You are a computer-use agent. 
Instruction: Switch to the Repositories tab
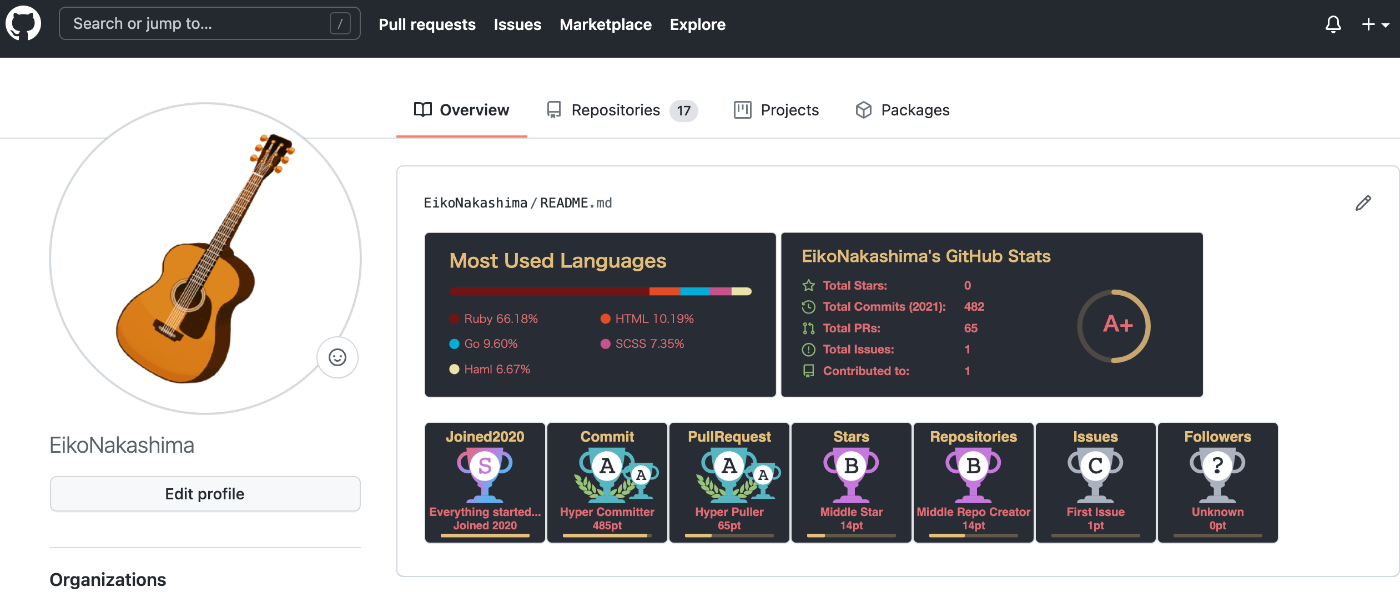tap(621, 110)
